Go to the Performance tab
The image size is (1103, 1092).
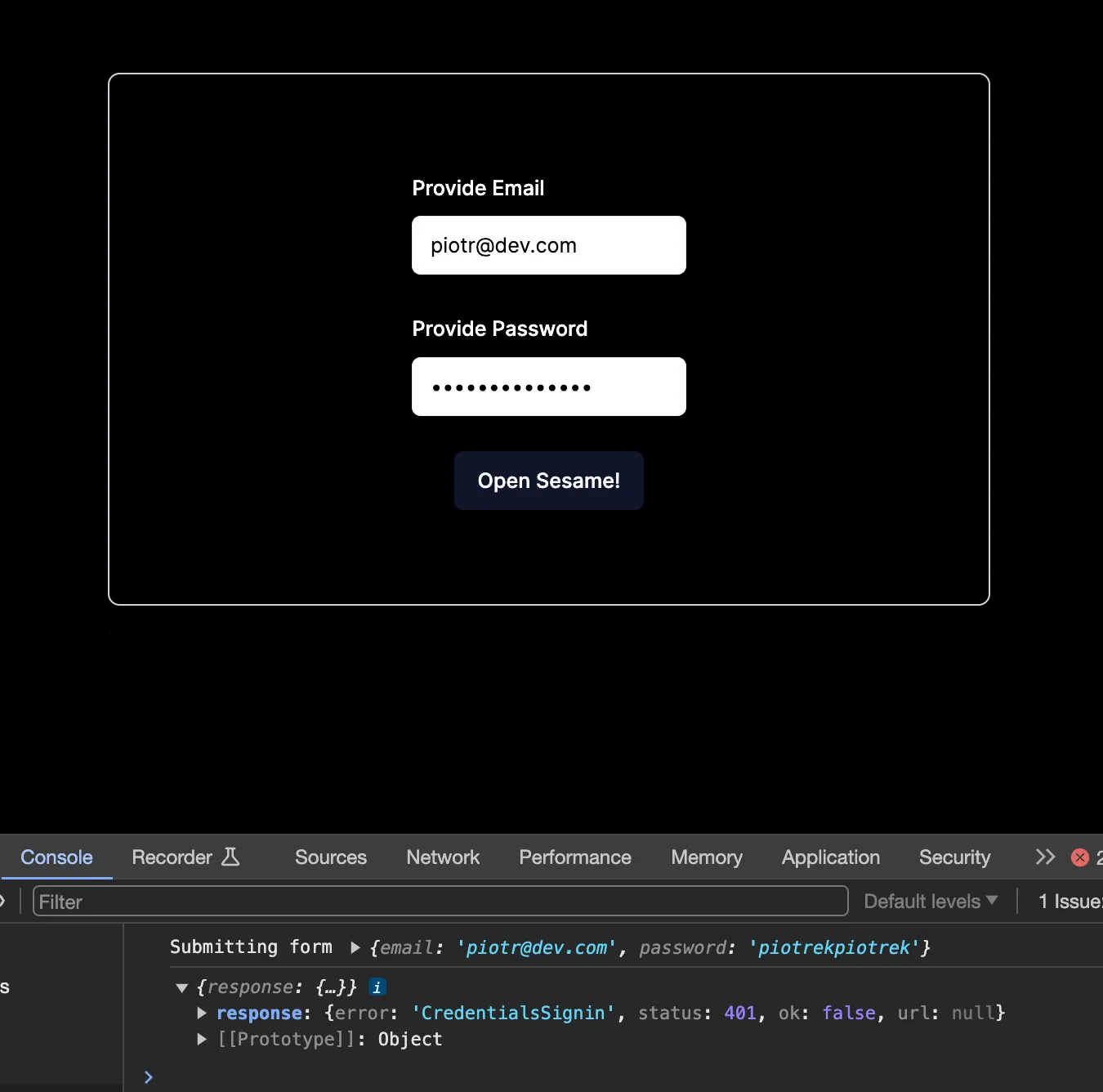[575, 857]
